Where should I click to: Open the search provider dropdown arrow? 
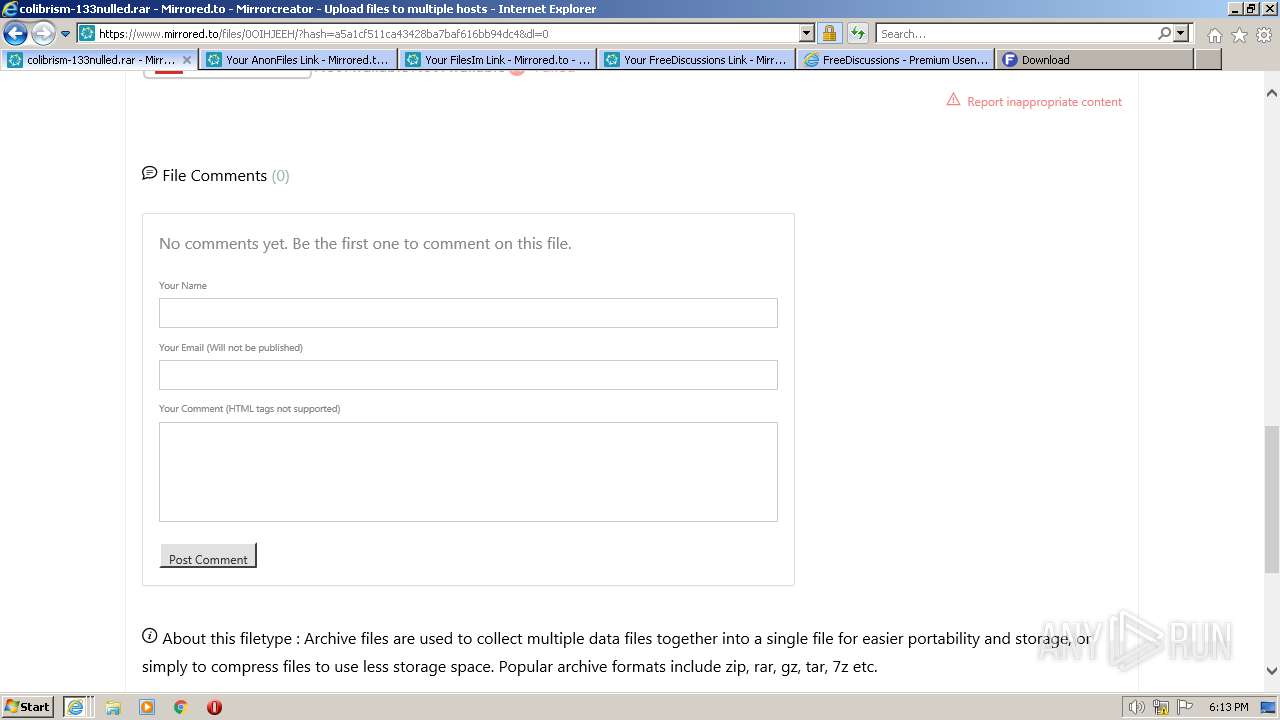pyautogui.click(x=1181, y=33)
